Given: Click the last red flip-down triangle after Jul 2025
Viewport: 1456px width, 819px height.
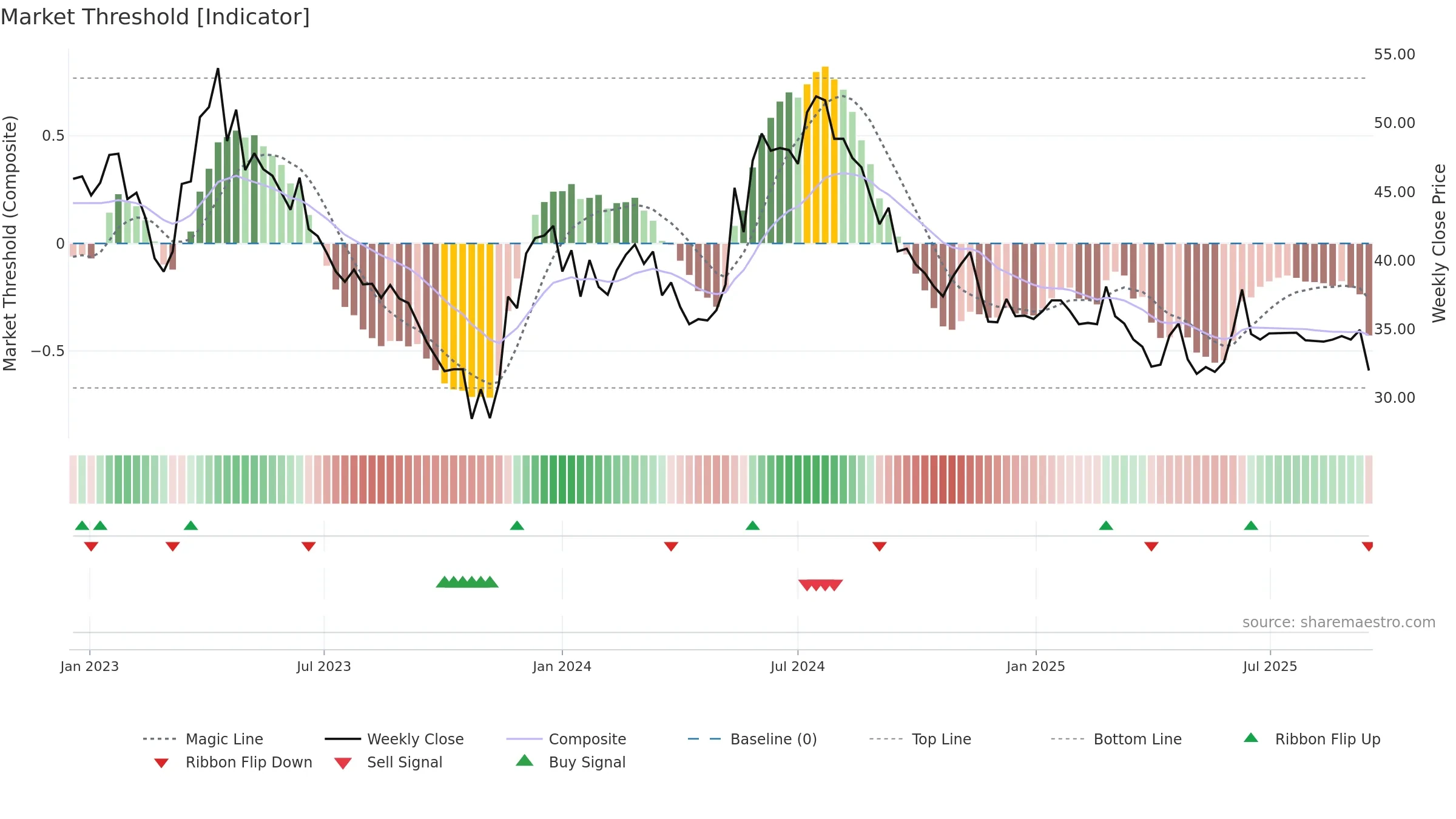Looking at the screenshot, I should (1367, 547).
